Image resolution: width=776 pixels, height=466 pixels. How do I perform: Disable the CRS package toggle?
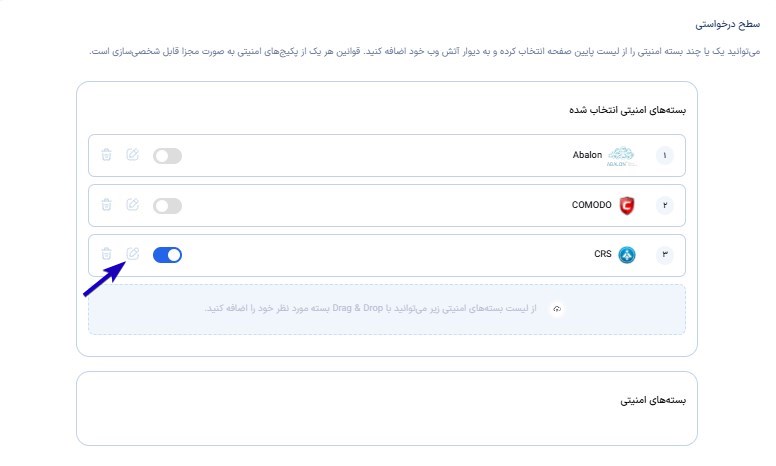(x=167, y=255)
